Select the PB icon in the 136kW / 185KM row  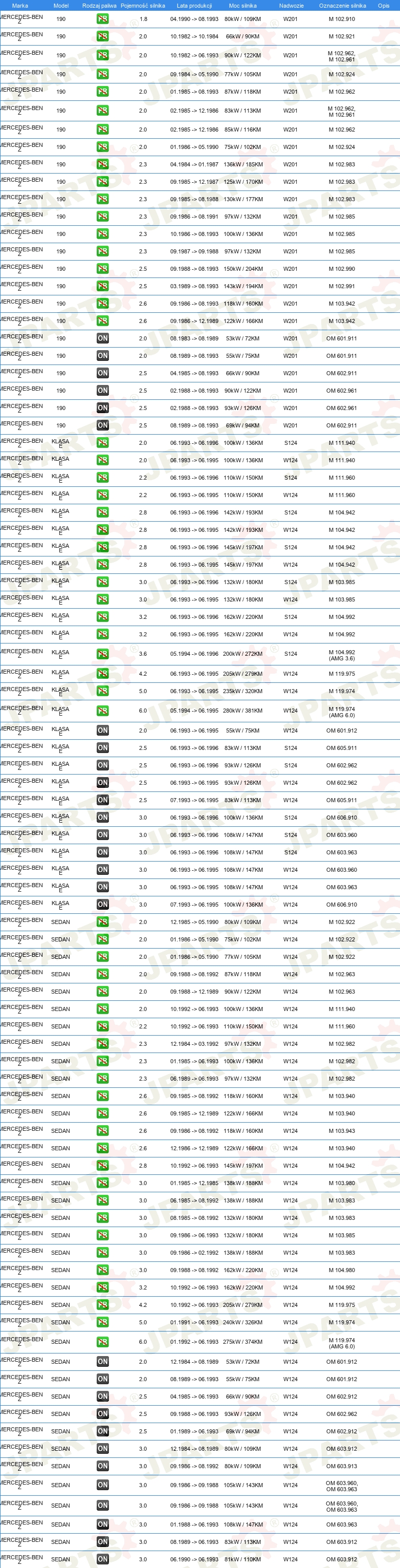click(x=103, y=164)
